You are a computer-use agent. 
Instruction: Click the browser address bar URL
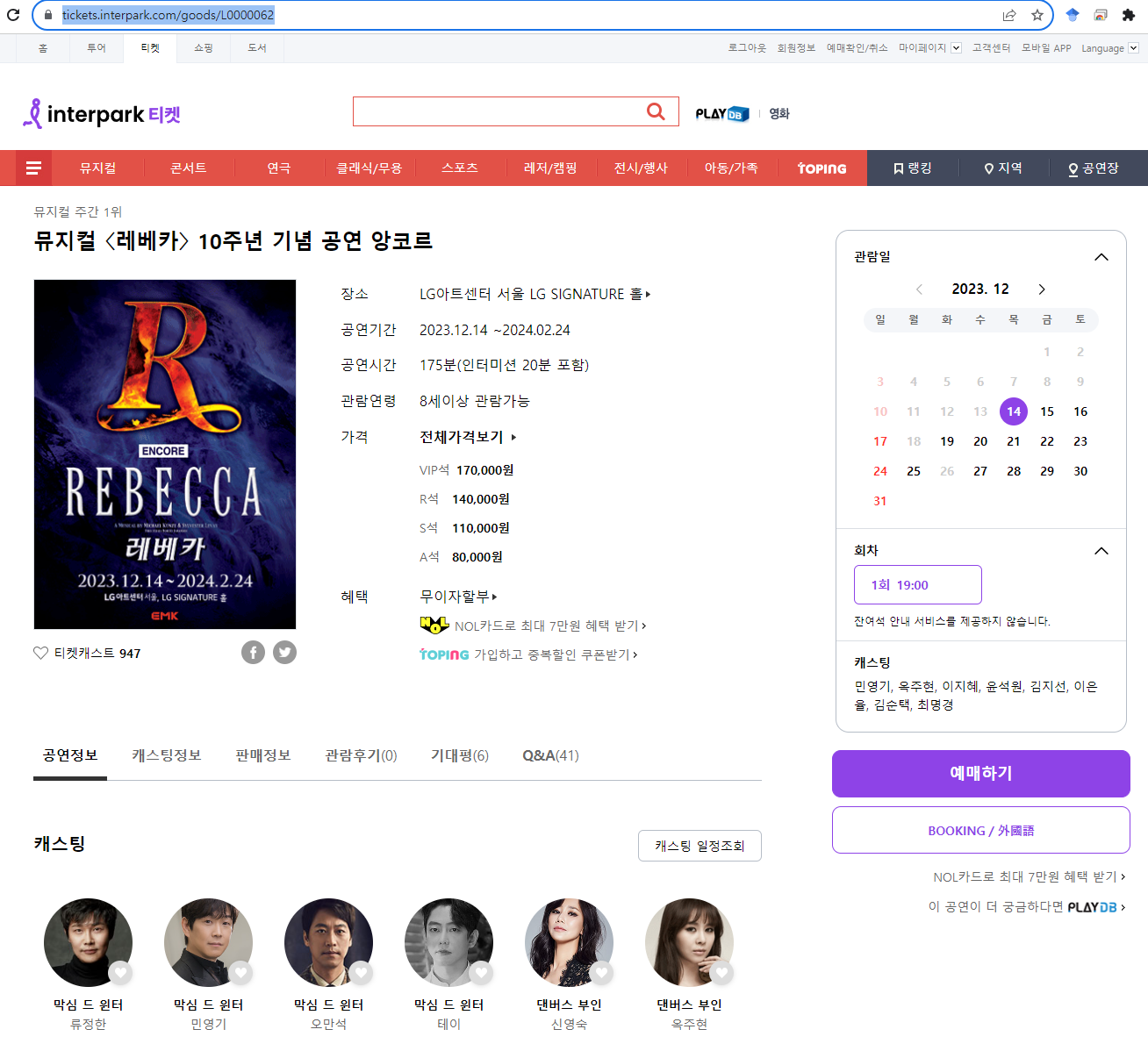click(x=168, y=15)
